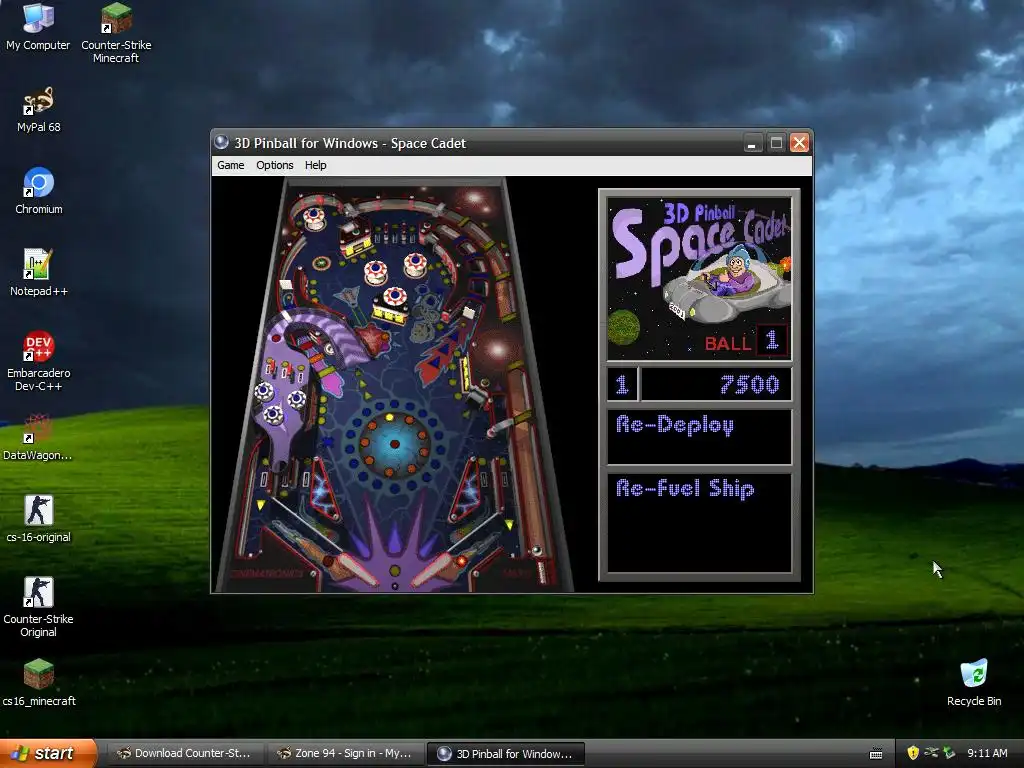Screen dimensions: 1024x768
Task: Select the Counter-Strike Minecraft desktop shortcut
Action: (116, 33)
